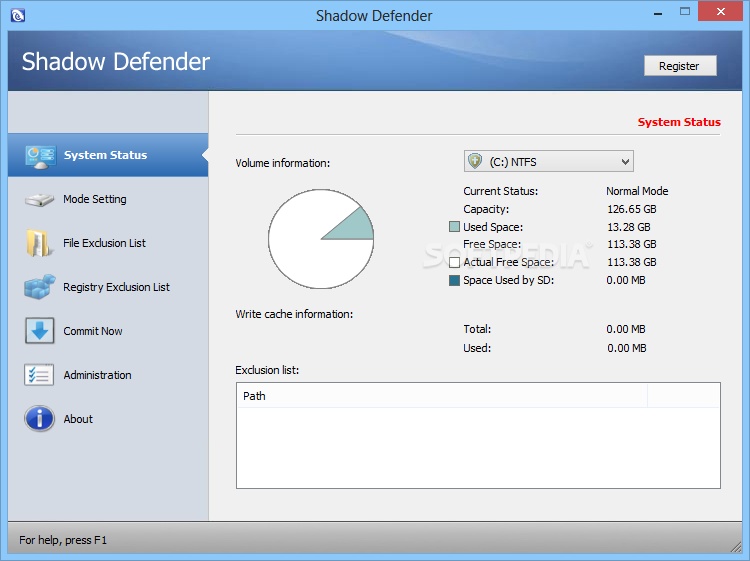Image resolution: width=750 pixels, height=561 pixels.
Task: Select Commit Now in sidebar
Action: (x=93, y=331)
